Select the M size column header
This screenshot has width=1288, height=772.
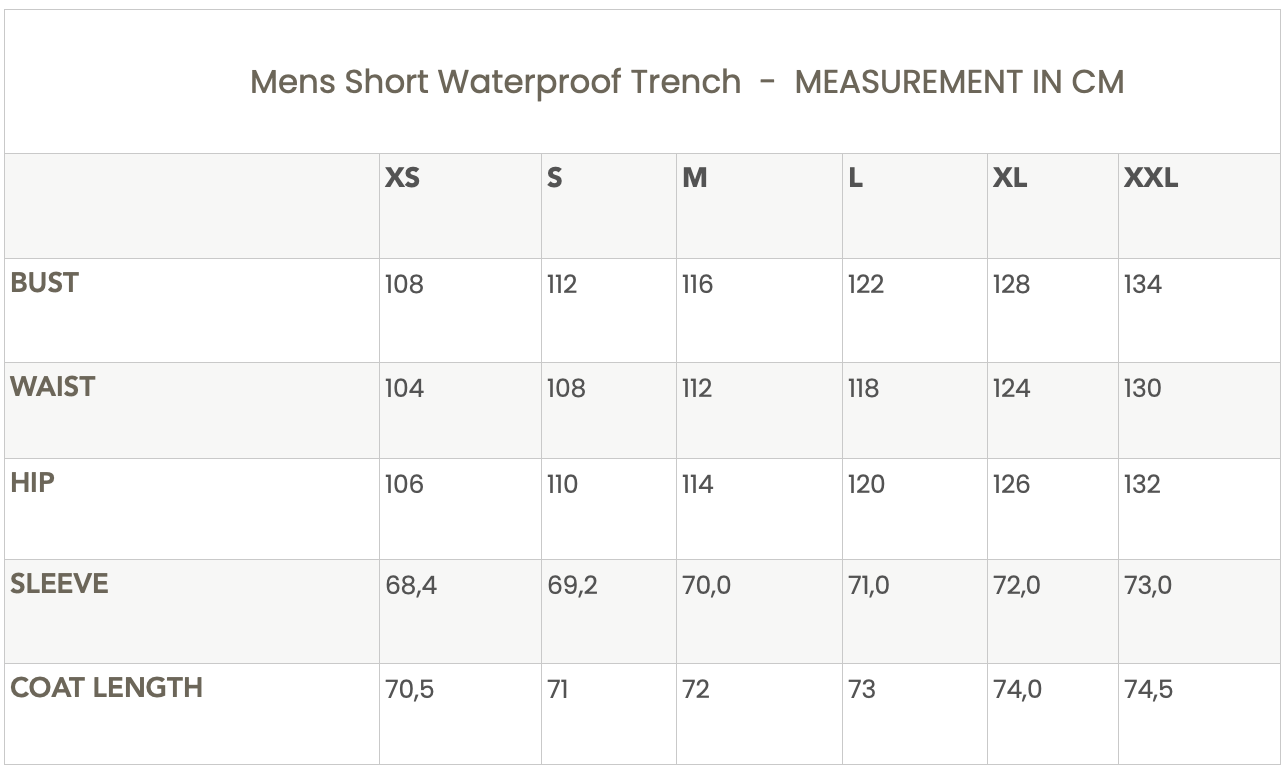[x=694, y=178]
